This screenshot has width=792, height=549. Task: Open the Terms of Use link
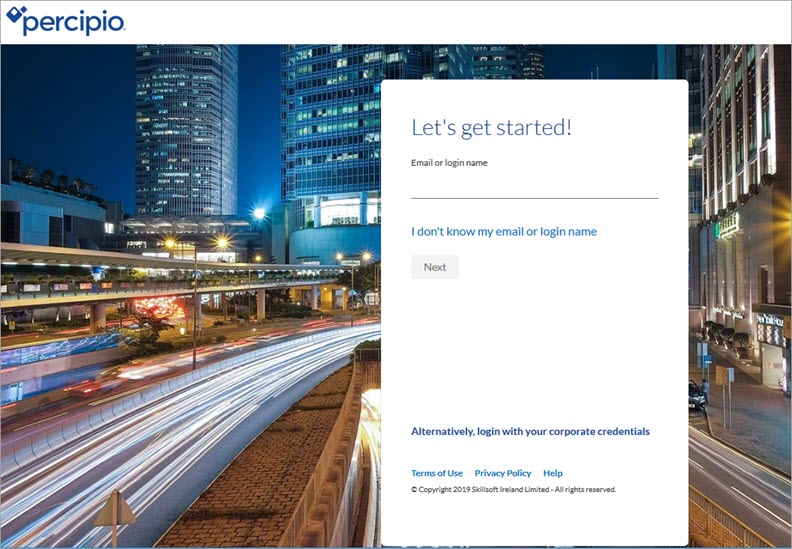(436, 473)
